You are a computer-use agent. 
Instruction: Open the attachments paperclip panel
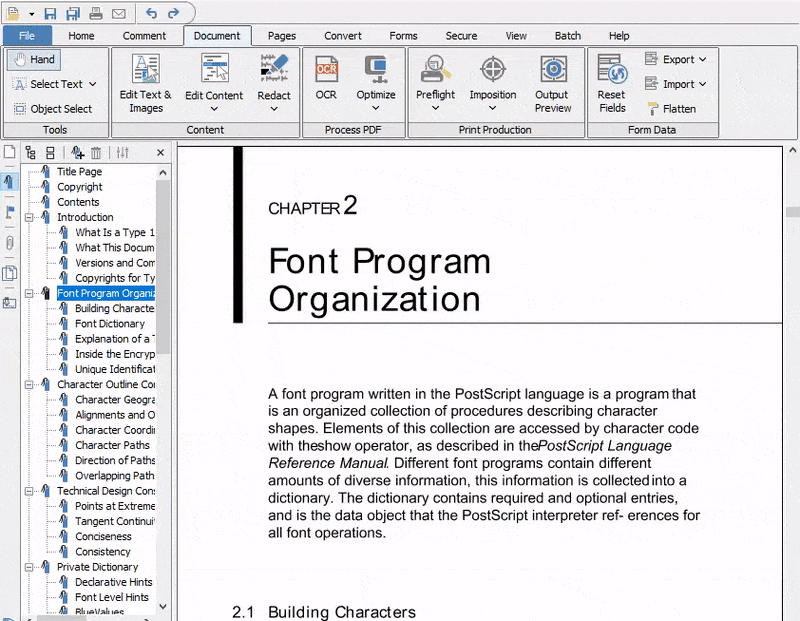click(x=10, y=243)
